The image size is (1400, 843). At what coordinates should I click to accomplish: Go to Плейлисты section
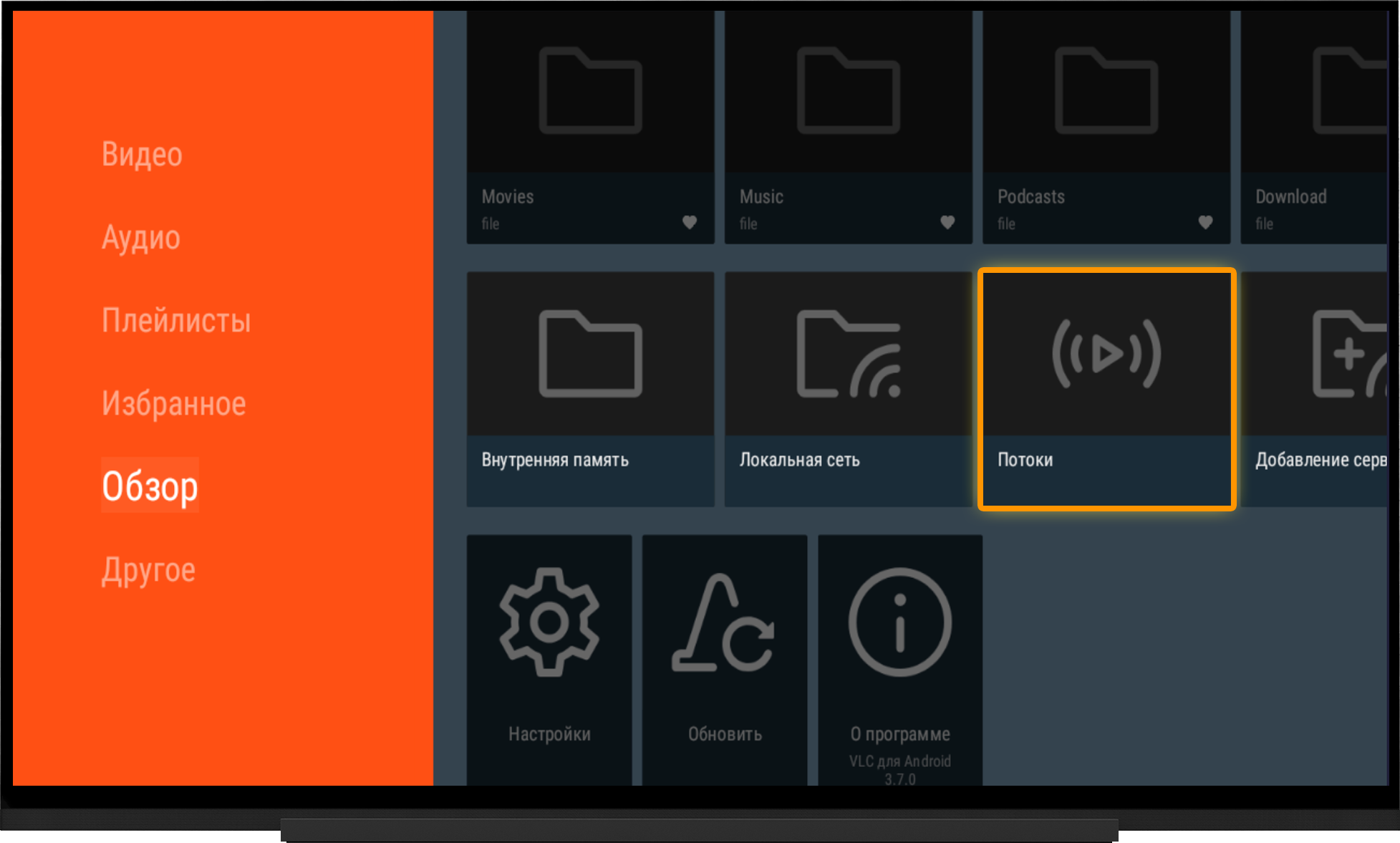(176, 320)
